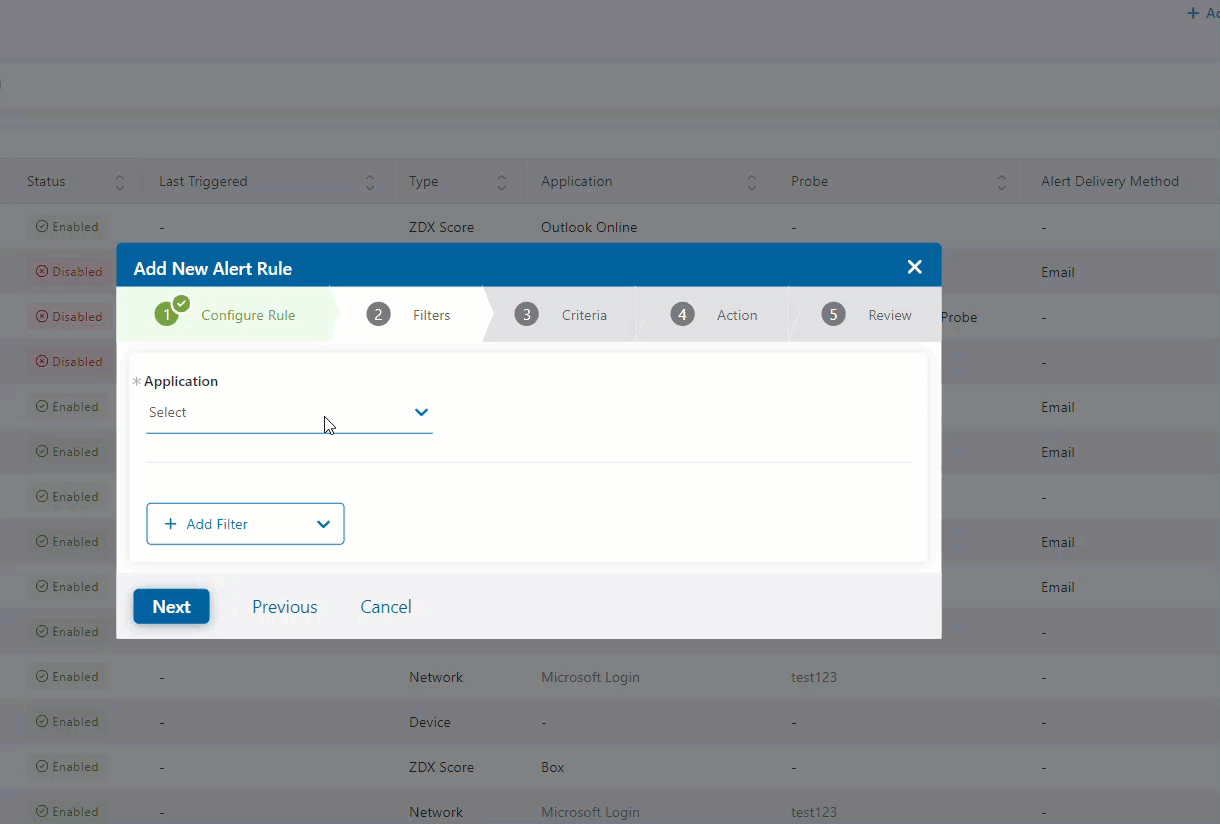Viewport: 1220px width, 824px height.
Task: Click the green checkmark on Configure Rule step
Action: pos(181,303)
